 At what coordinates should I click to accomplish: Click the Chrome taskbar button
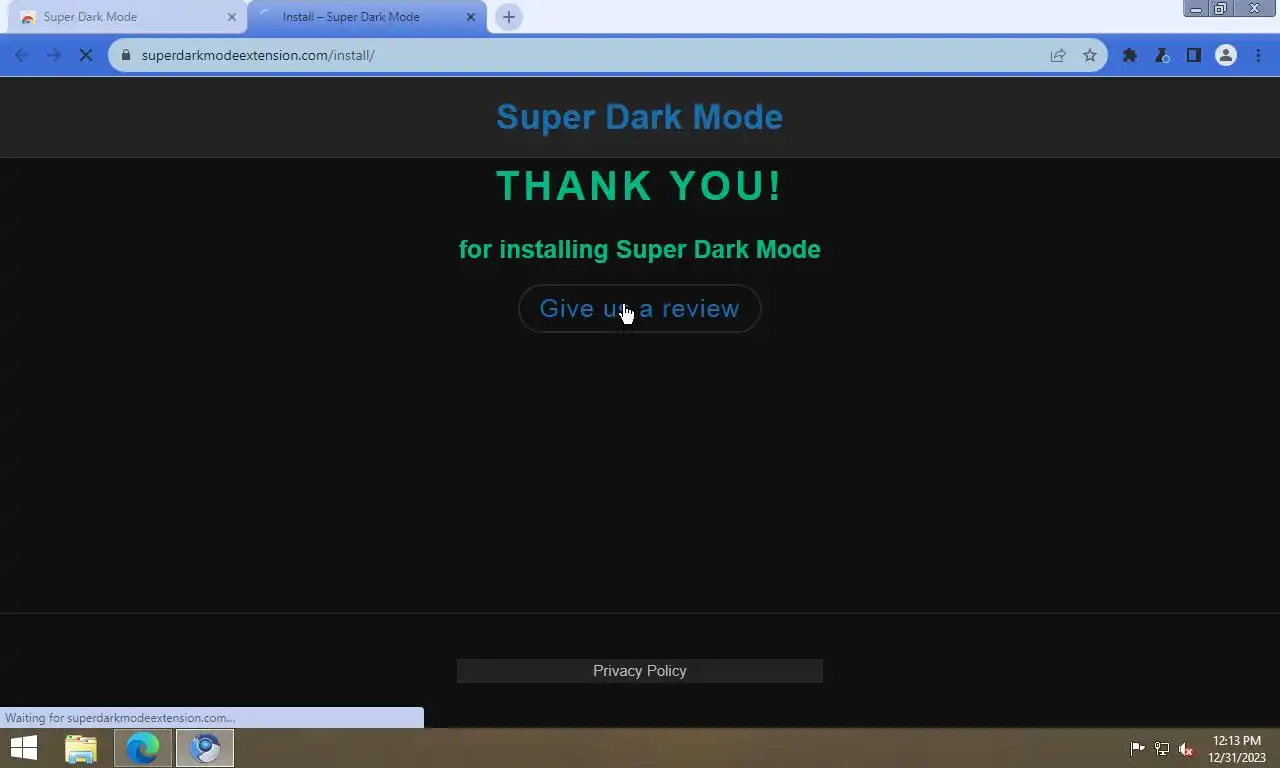click(x=205, y=748)
